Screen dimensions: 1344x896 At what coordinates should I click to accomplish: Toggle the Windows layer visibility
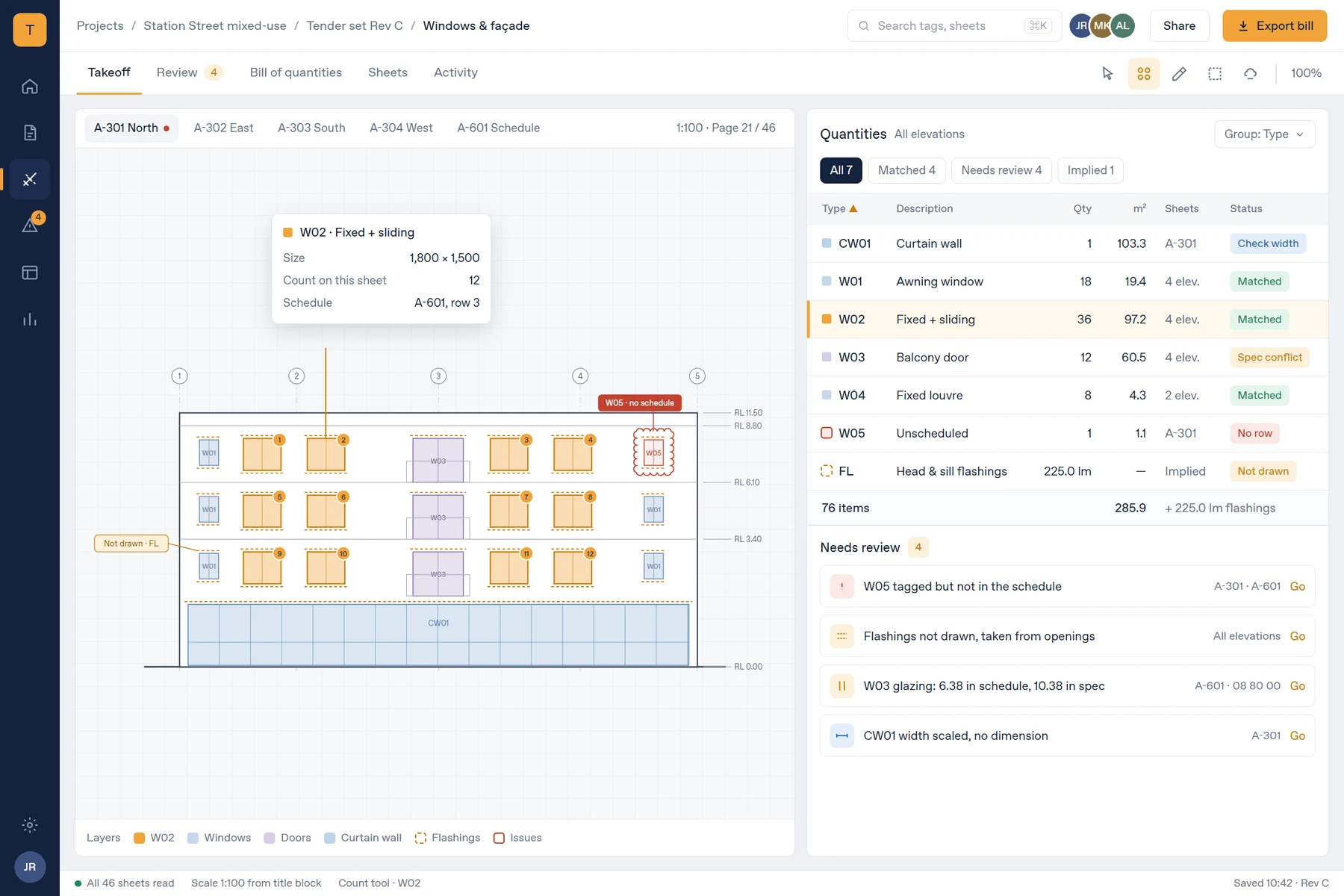219,838
